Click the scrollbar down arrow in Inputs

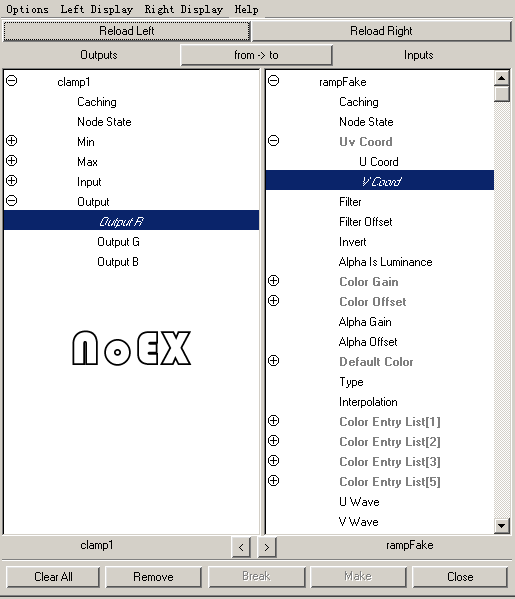(502, 526)
